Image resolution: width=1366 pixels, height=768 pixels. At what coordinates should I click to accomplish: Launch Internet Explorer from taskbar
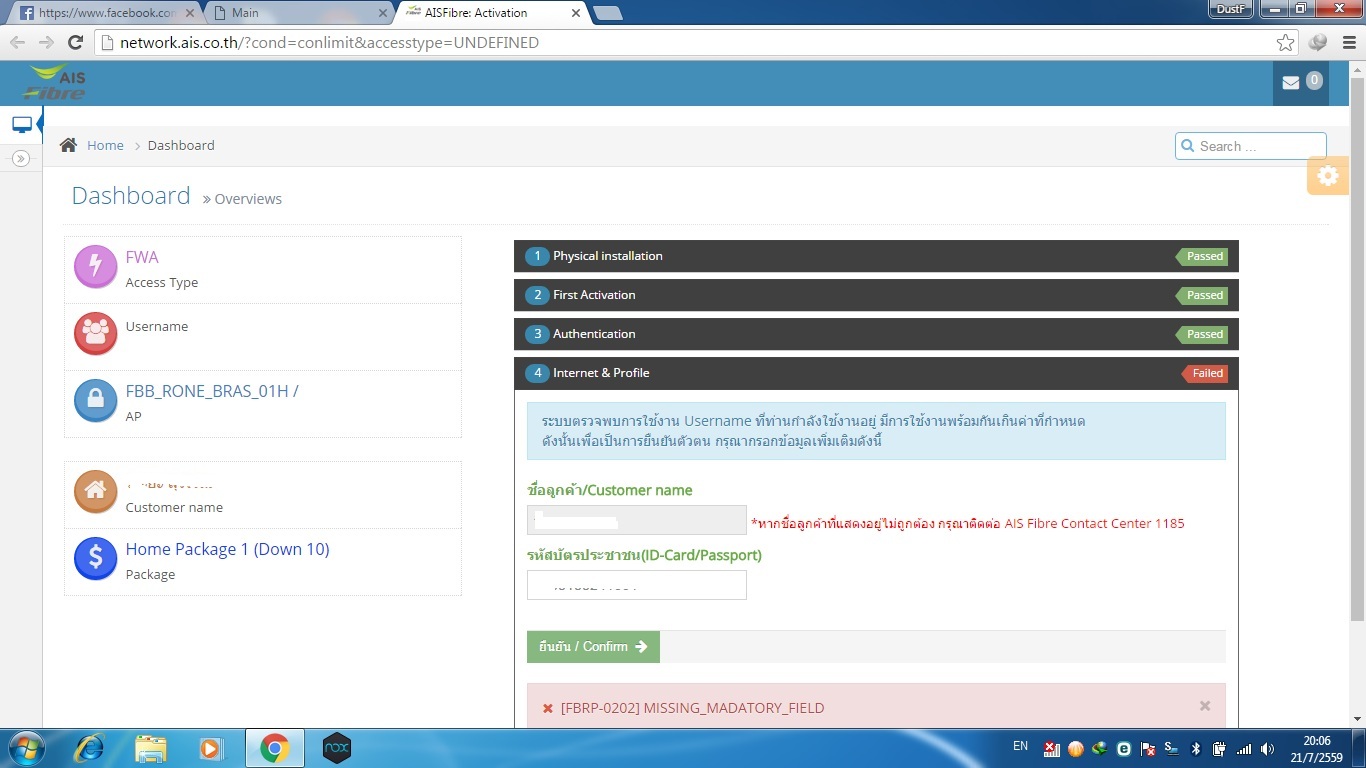point(90,748)
